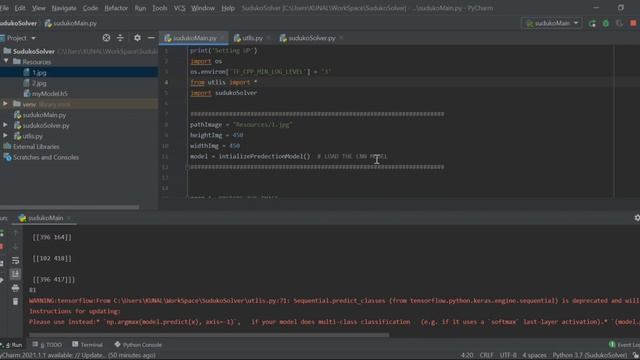Open the Navigate menu
640x360 pixels.
pos(64,8)
